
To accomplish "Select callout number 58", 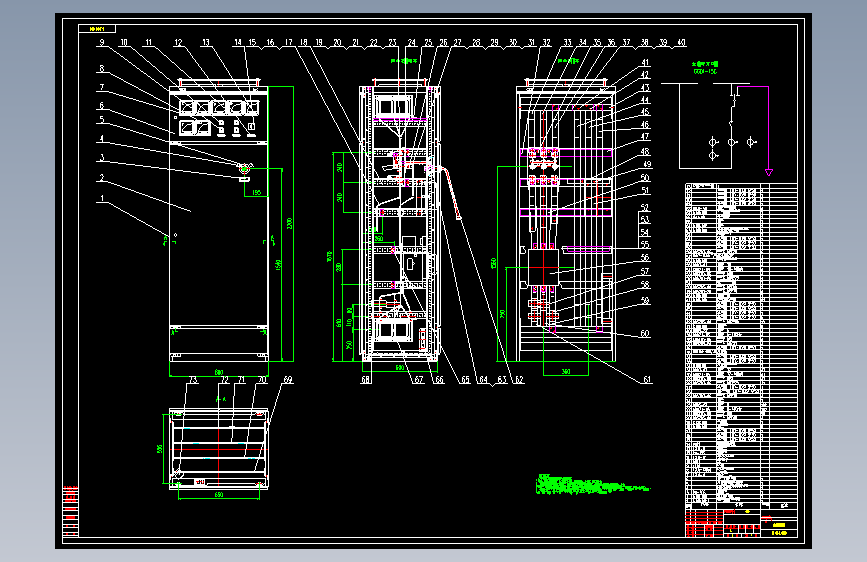I will pyautogui.click(x=645, y=284).
